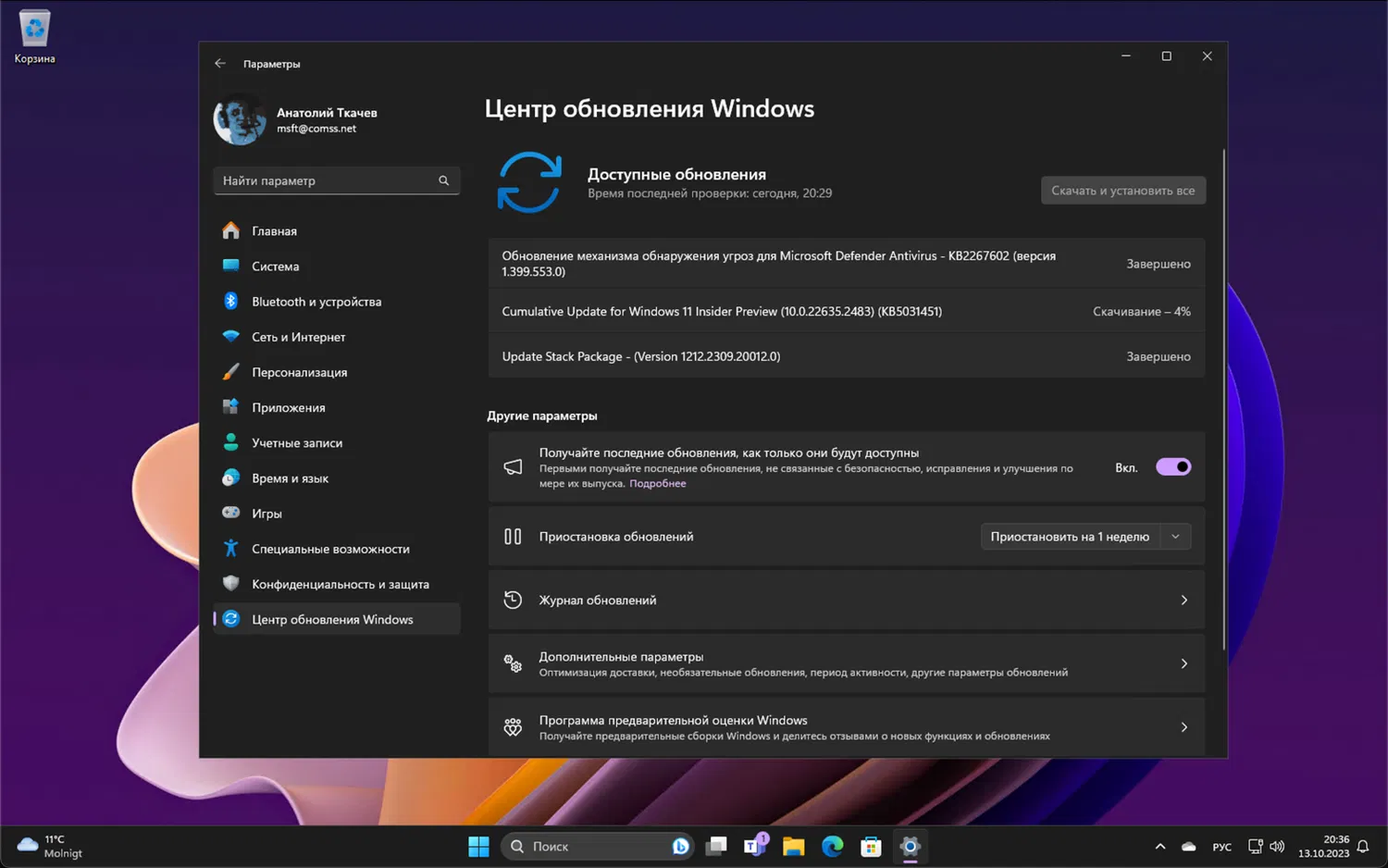Click the search magnifier in Найти параметр

(444, 180)
